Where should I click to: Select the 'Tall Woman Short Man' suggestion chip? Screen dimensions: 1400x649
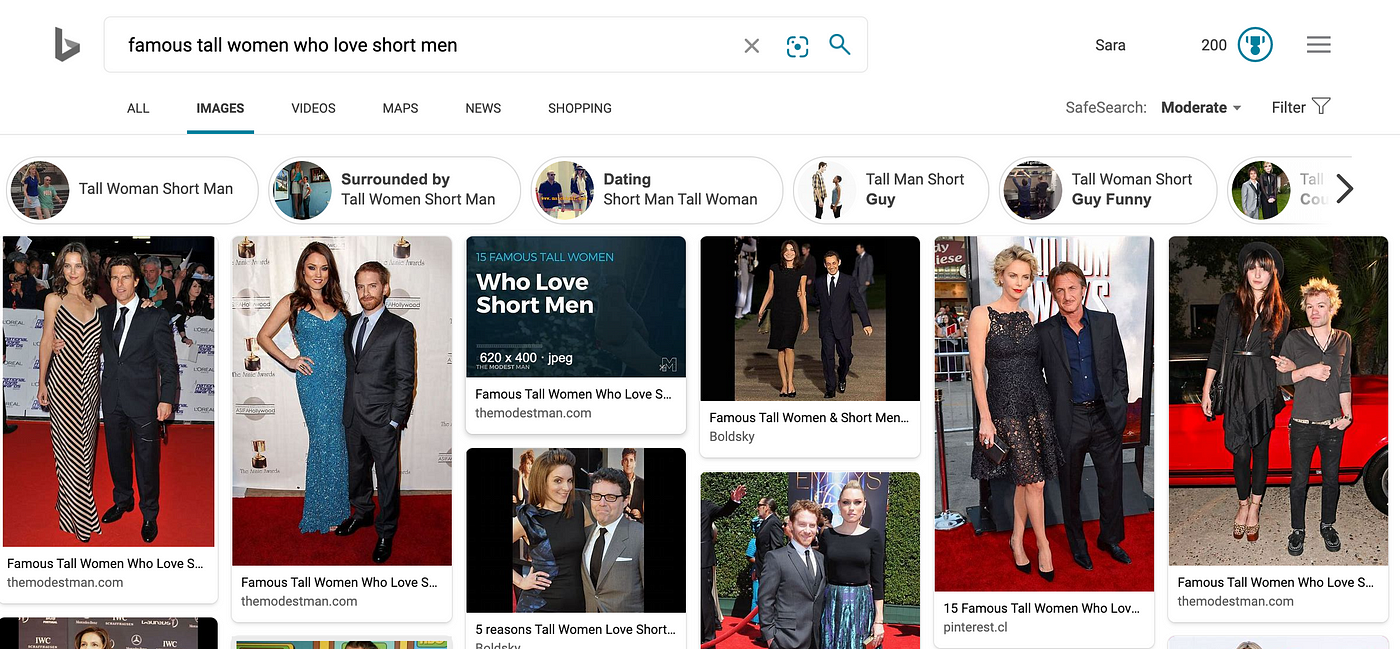pyautogui.click(x=133, y=189)
